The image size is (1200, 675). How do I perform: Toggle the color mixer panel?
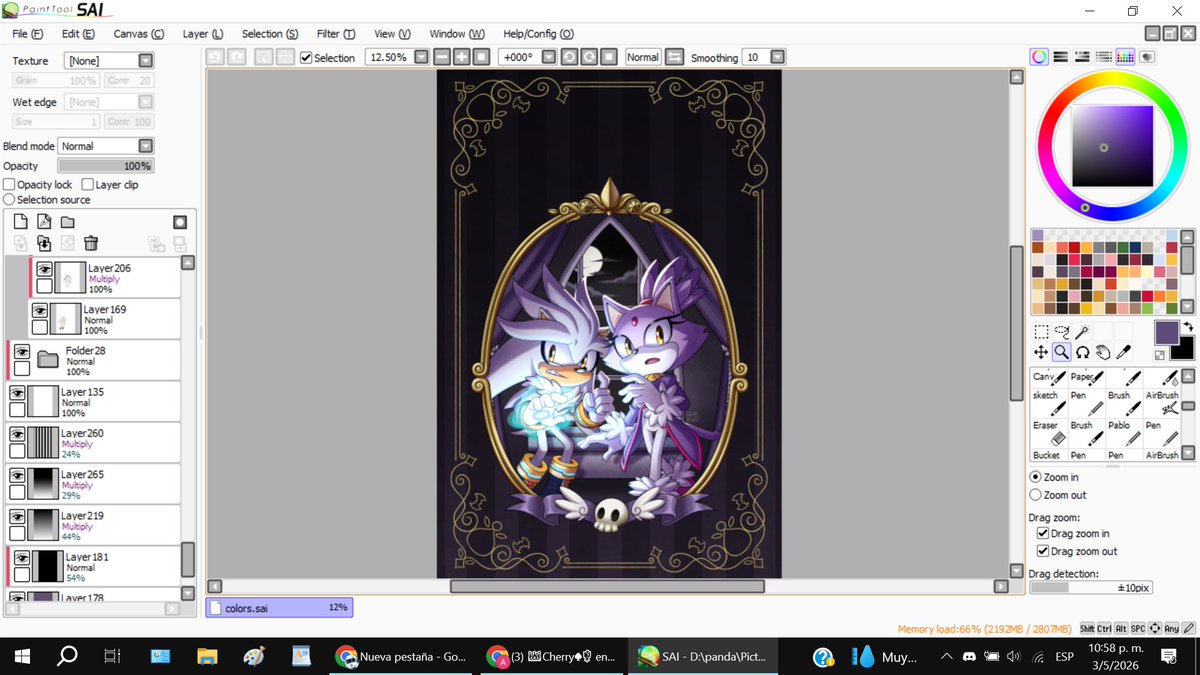[1103, 57]
